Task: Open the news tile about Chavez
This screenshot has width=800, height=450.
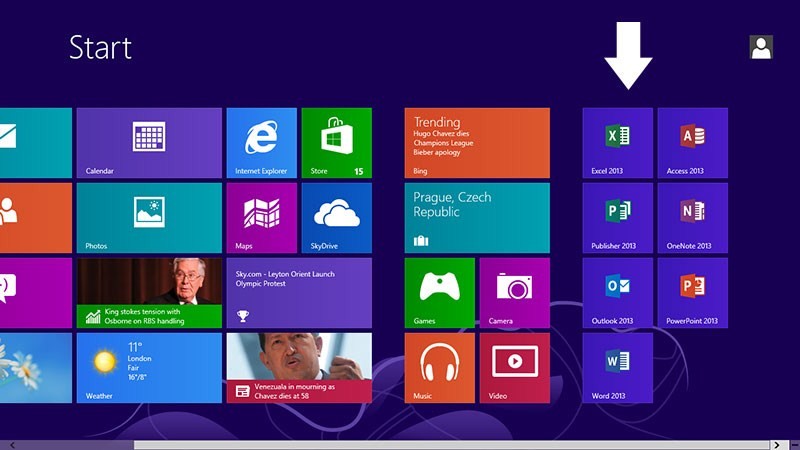Action: 299,368
